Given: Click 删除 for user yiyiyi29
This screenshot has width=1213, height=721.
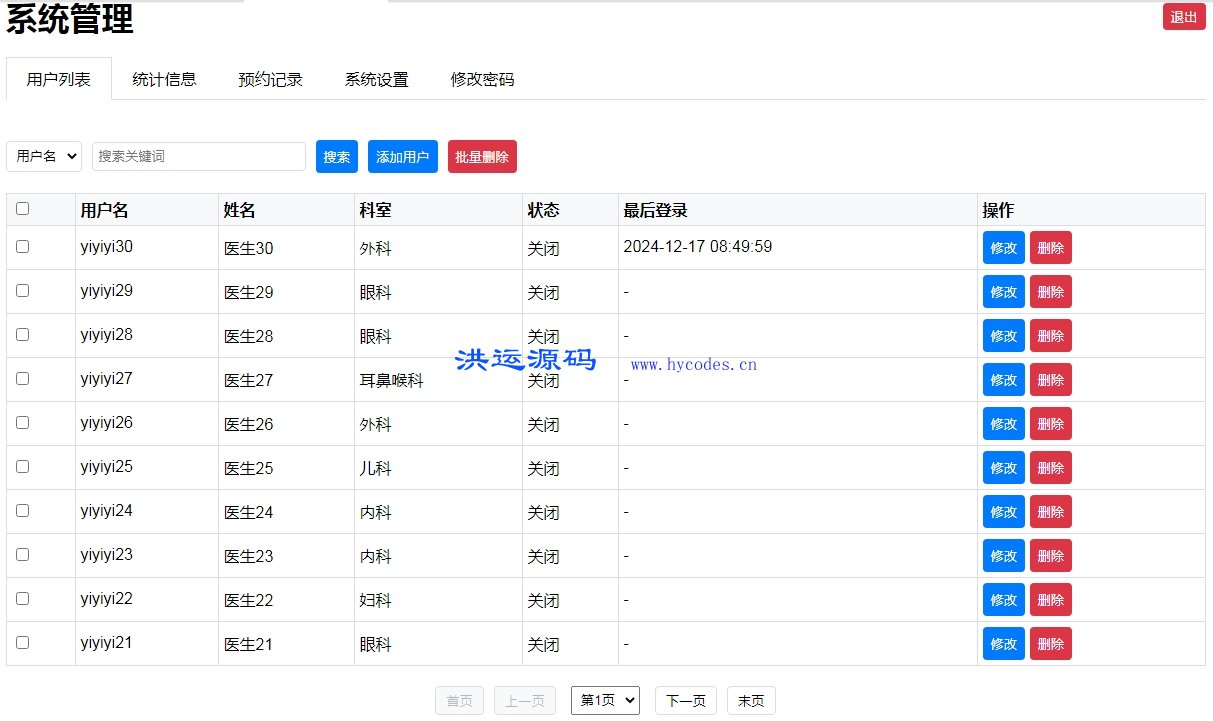Looking at the screenshot, I should pos(1050,291).
